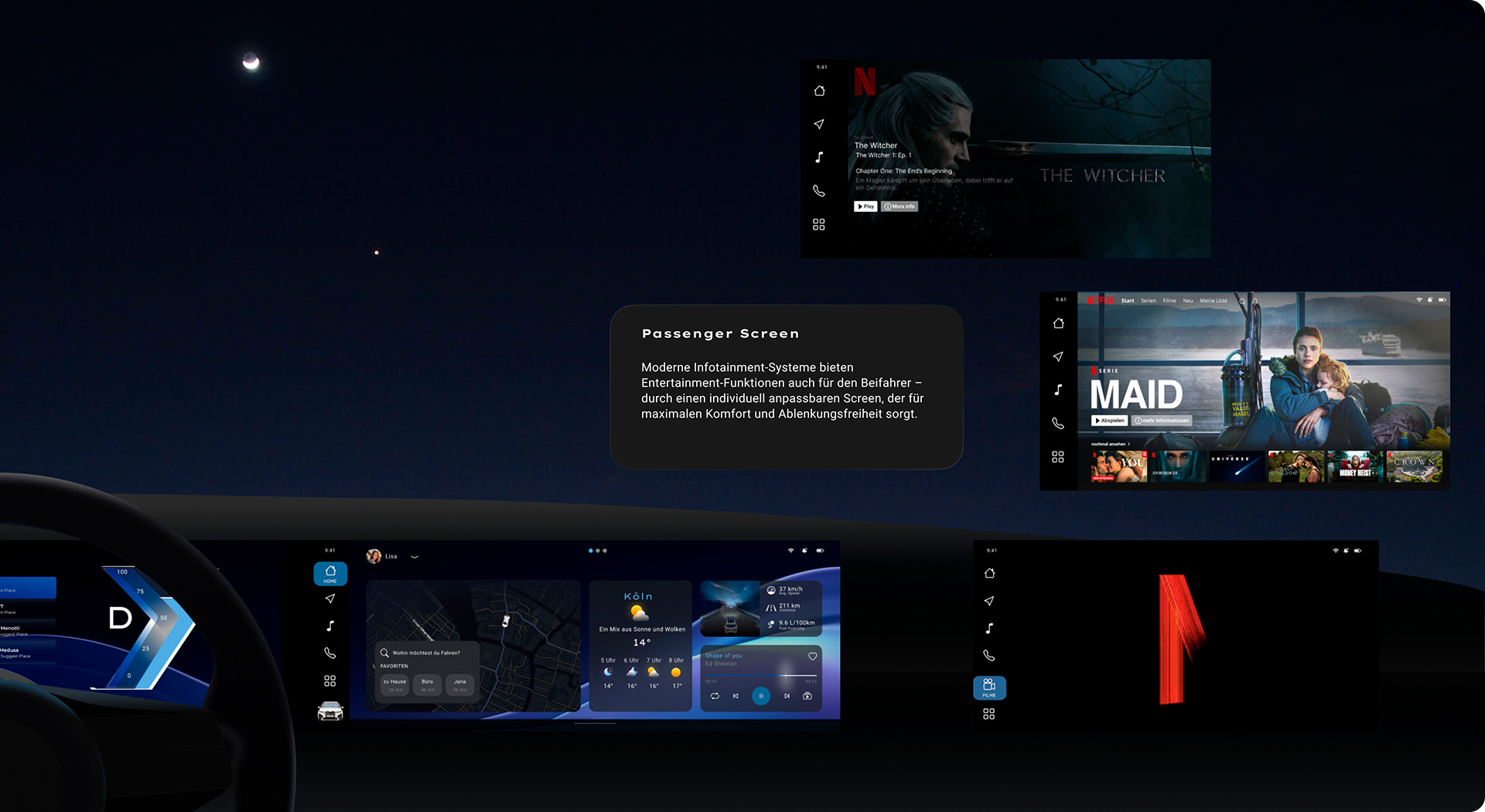Click the Netflix N logo above The Witcher
The width and height of the screenshot is (1485, 812).
coord(865,81)
